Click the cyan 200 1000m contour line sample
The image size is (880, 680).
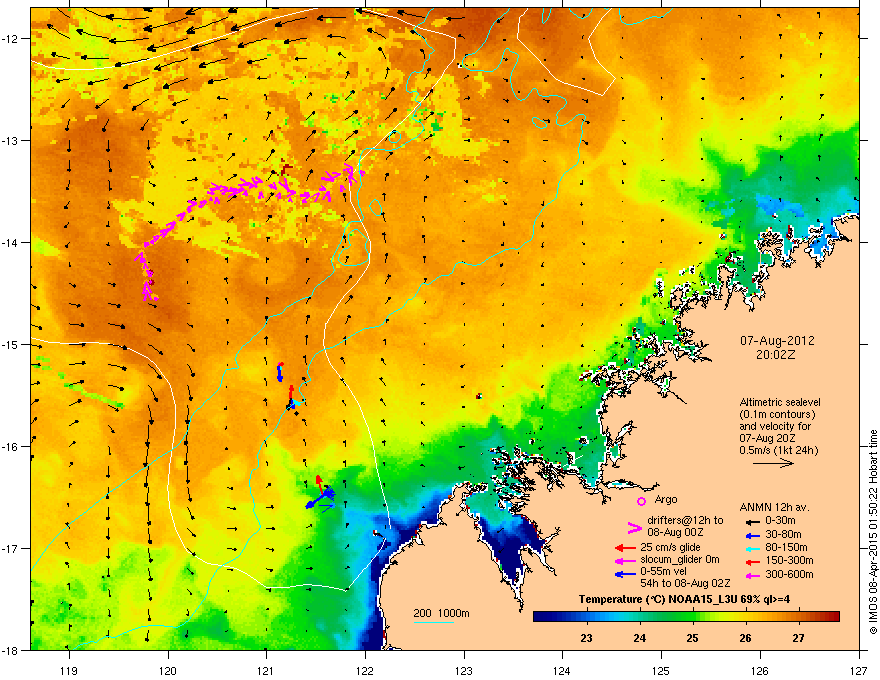tap(434, 622)
